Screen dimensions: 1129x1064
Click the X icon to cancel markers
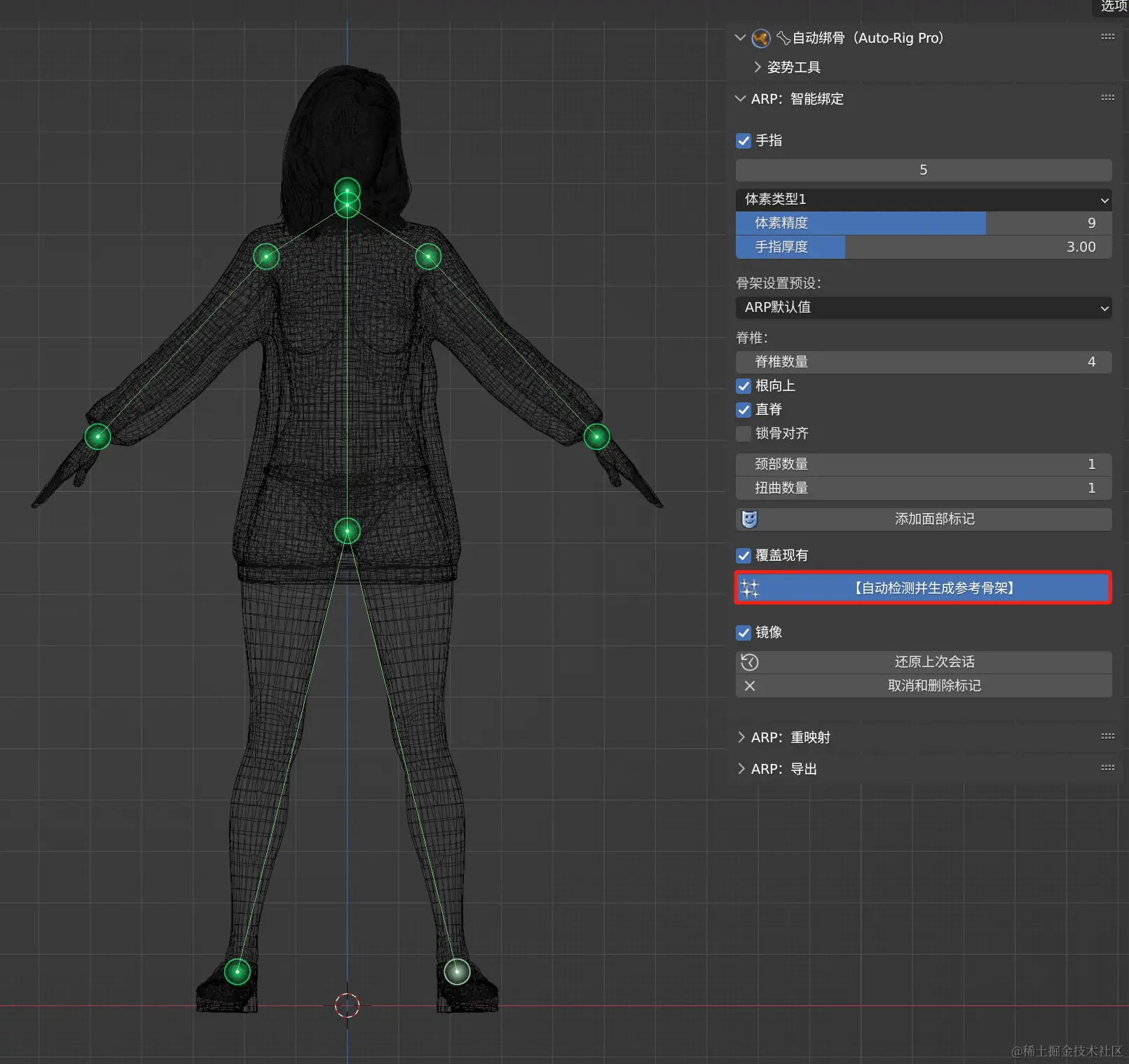(x=750, y=686)
